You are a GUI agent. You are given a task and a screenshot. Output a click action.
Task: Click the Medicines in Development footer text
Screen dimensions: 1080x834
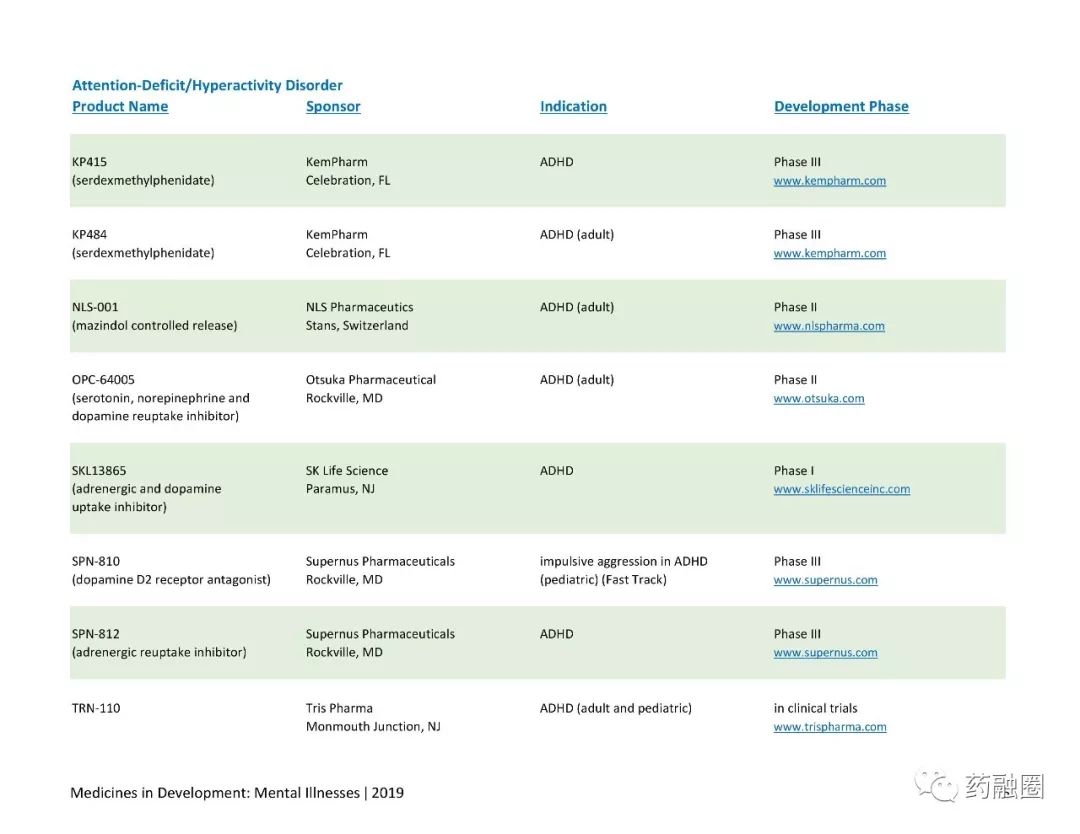point(237,793)
